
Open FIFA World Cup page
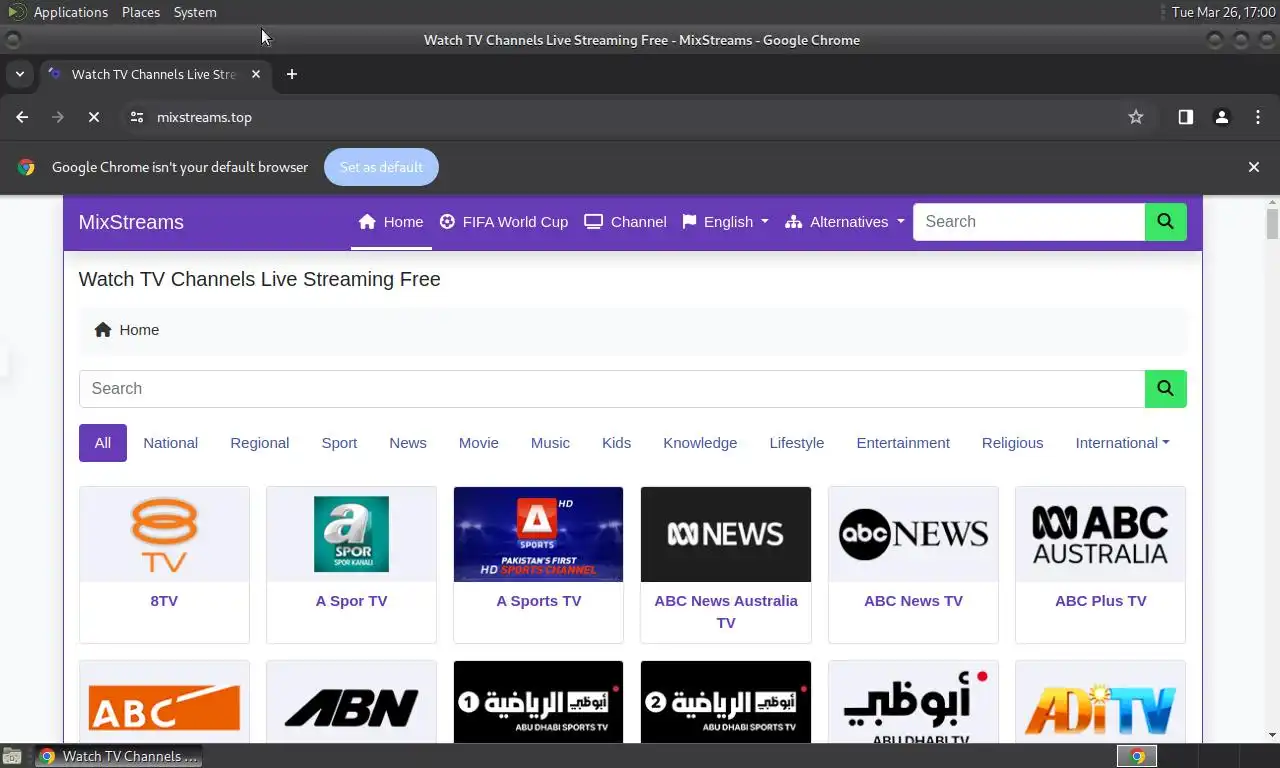coord(504,222)
